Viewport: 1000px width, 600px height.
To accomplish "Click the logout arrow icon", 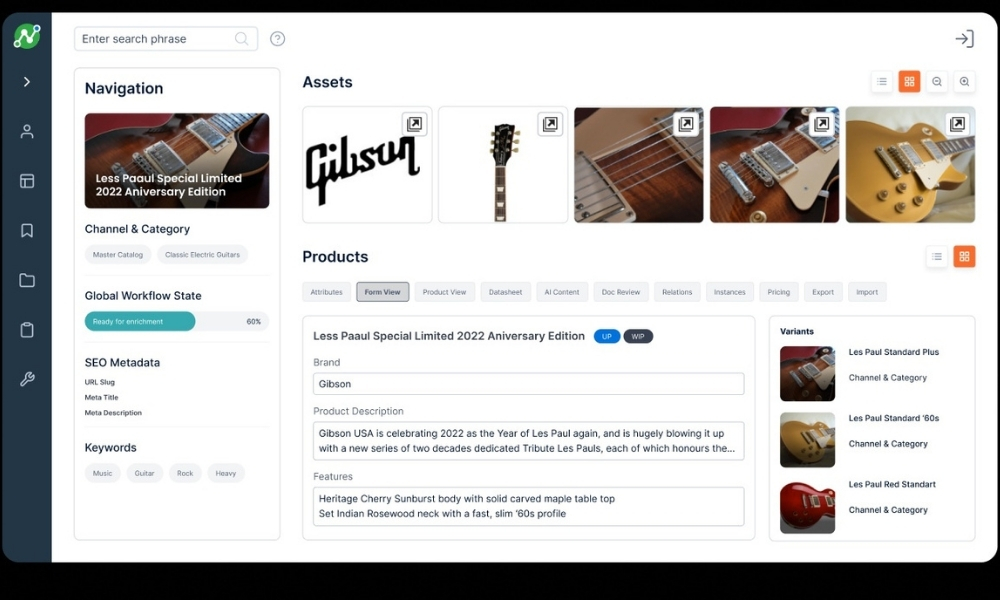I will coord(964,39).
